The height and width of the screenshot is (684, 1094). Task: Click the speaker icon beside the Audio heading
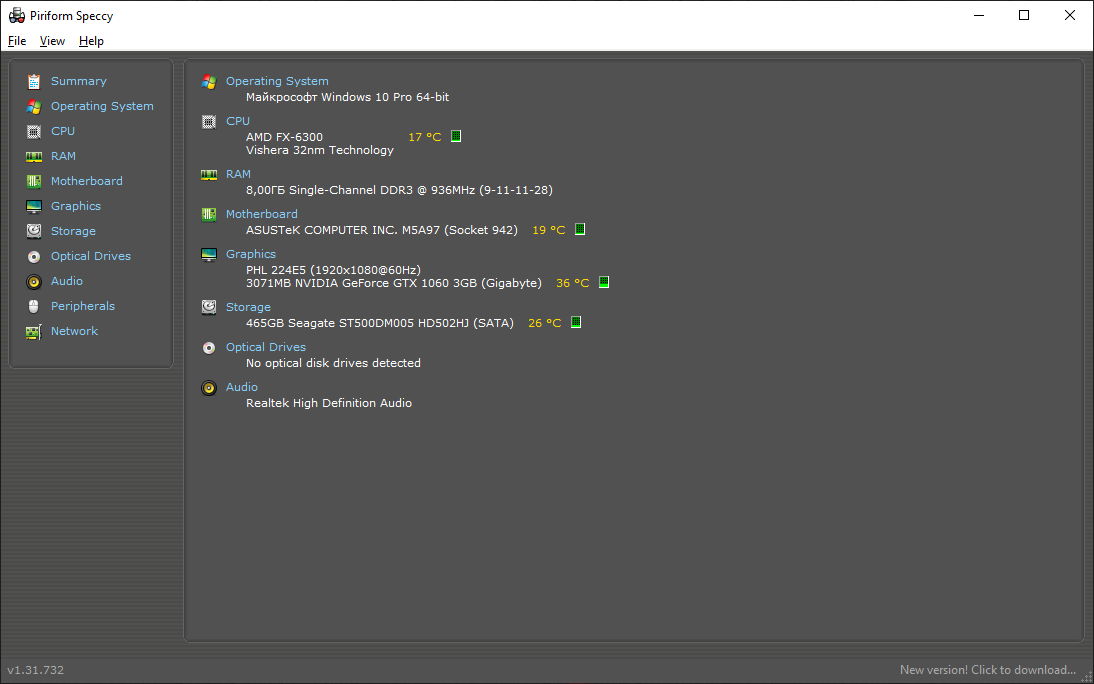pyautogui.click(x=209, y=387)
